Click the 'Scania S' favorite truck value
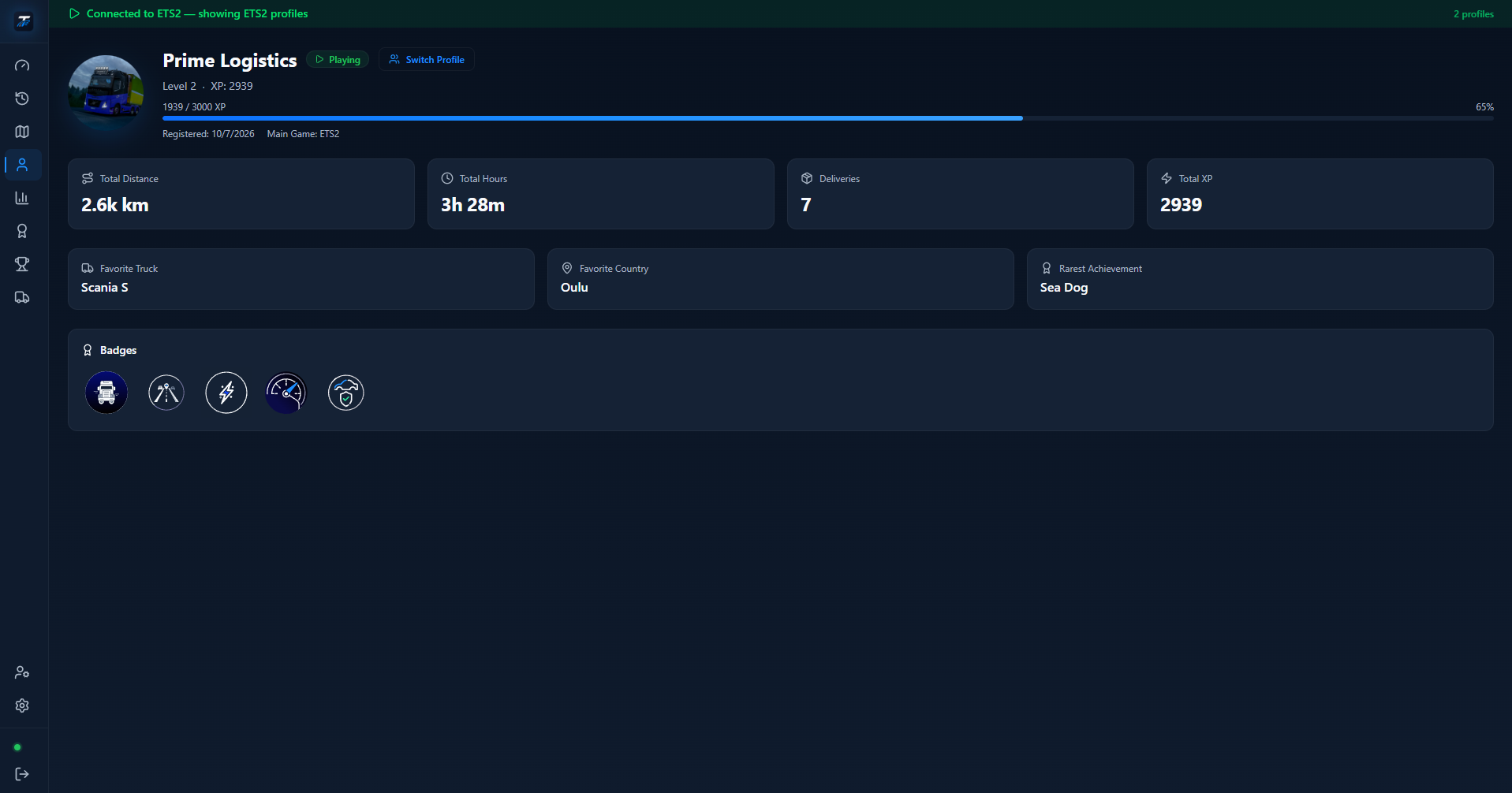 coord(104,288)
